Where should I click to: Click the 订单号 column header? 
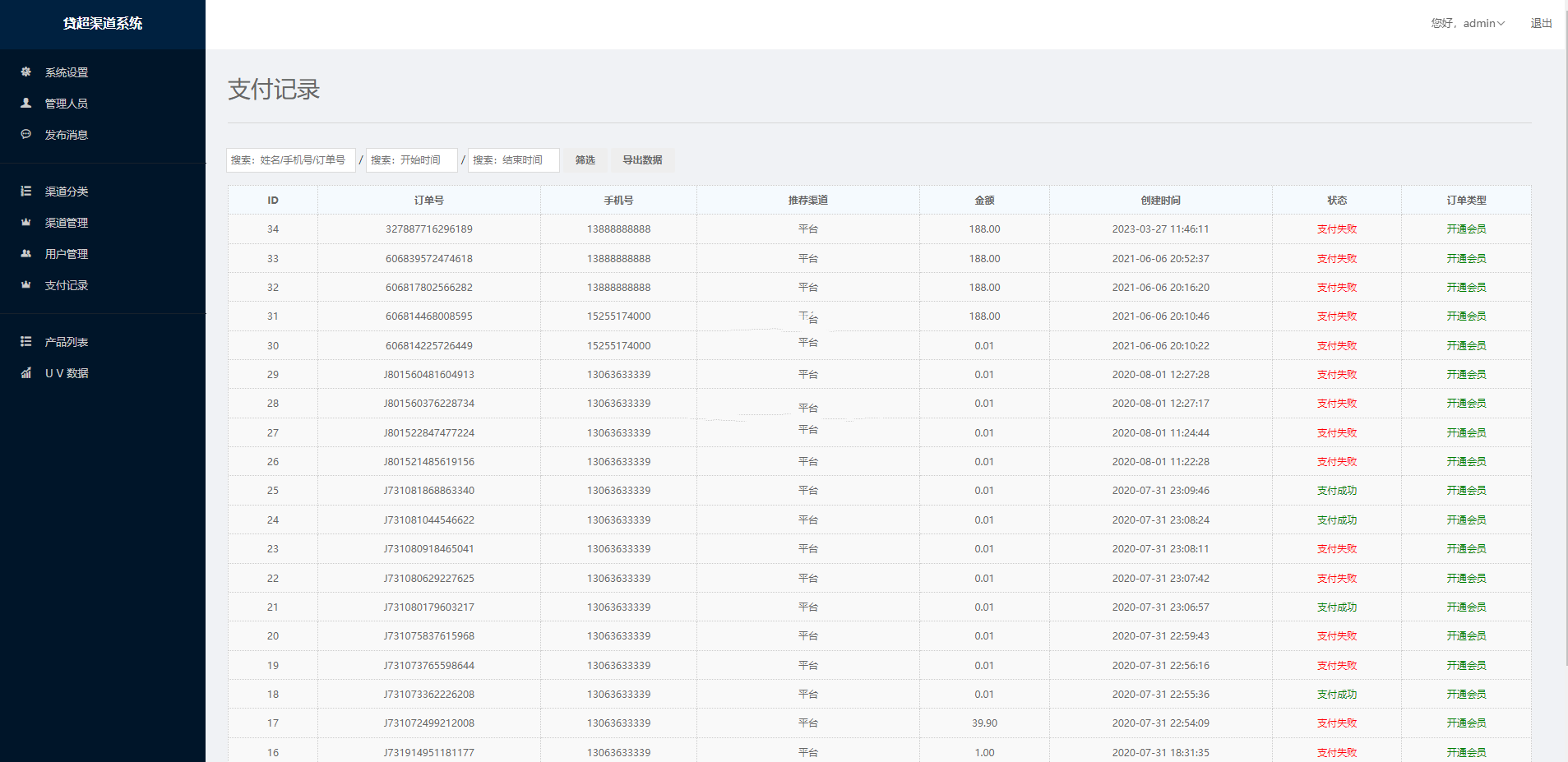[428, 201]
